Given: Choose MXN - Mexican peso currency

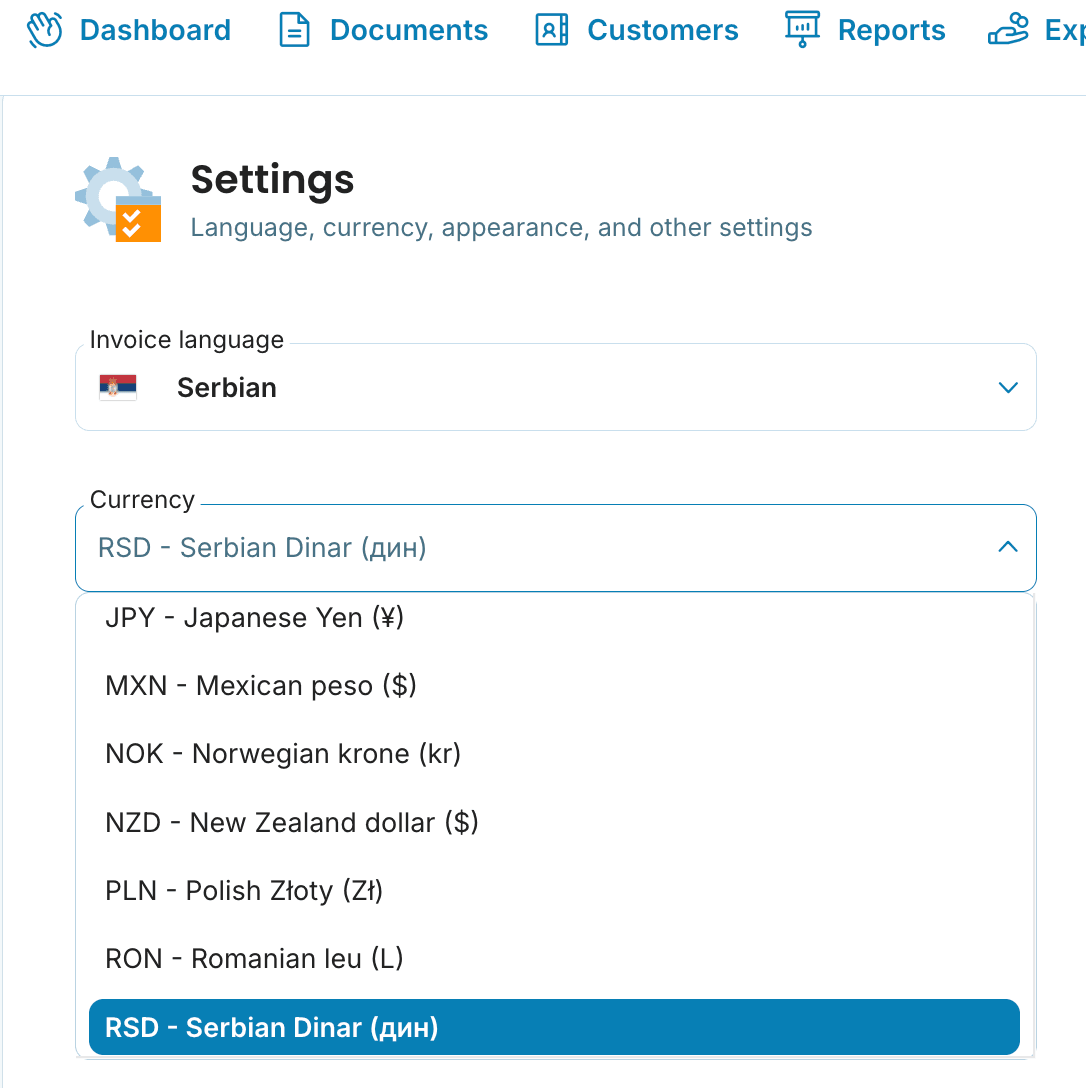Looking at the screenshot, I should [260, 686].
